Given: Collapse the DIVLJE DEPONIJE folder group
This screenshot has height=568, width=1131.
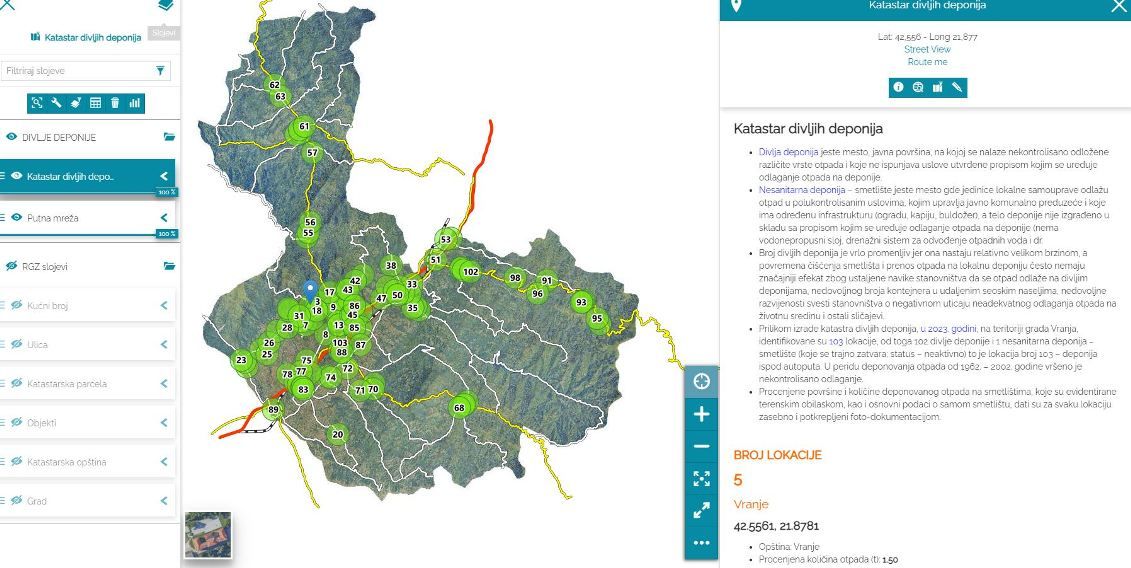Looking at the screenshot, I should tap(169, 137).
